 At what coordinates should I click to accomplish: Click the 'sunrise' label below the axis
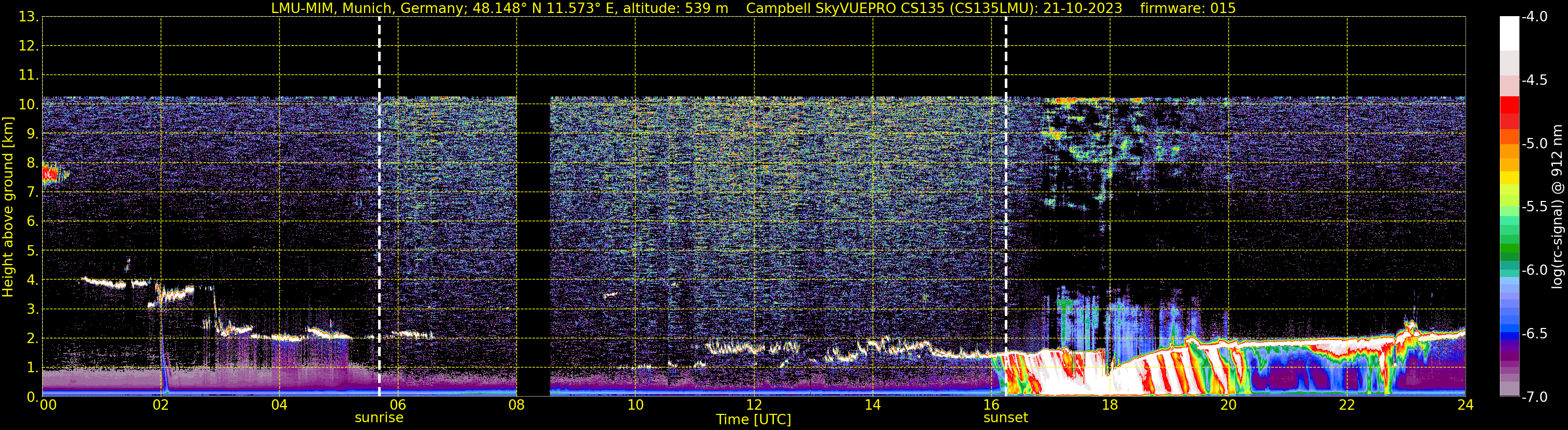(x=379, y=418)
